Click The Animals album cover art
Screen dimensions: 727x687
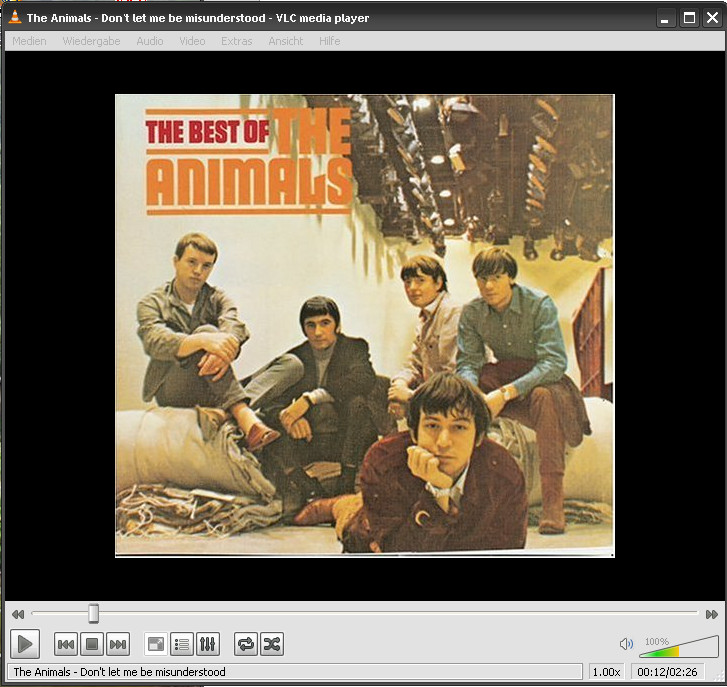(x=365, y=325)
